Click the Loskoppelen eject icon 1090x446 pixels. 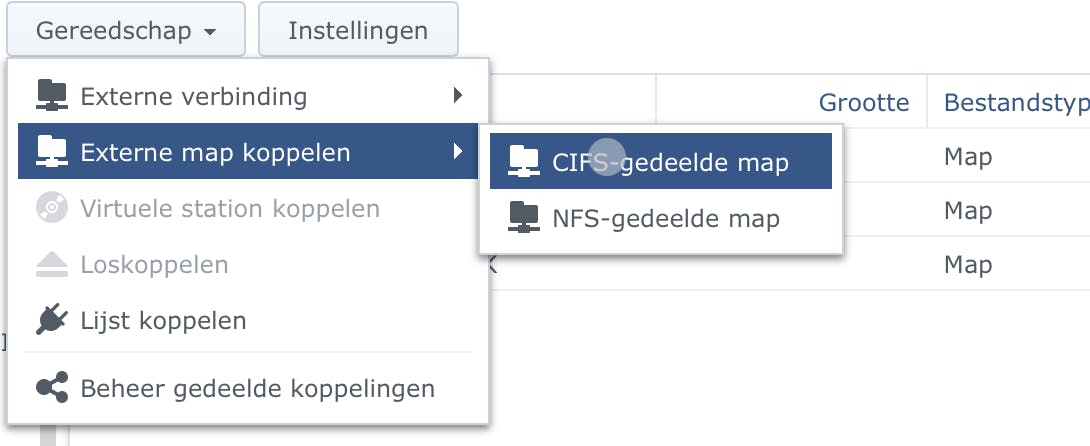52,265
